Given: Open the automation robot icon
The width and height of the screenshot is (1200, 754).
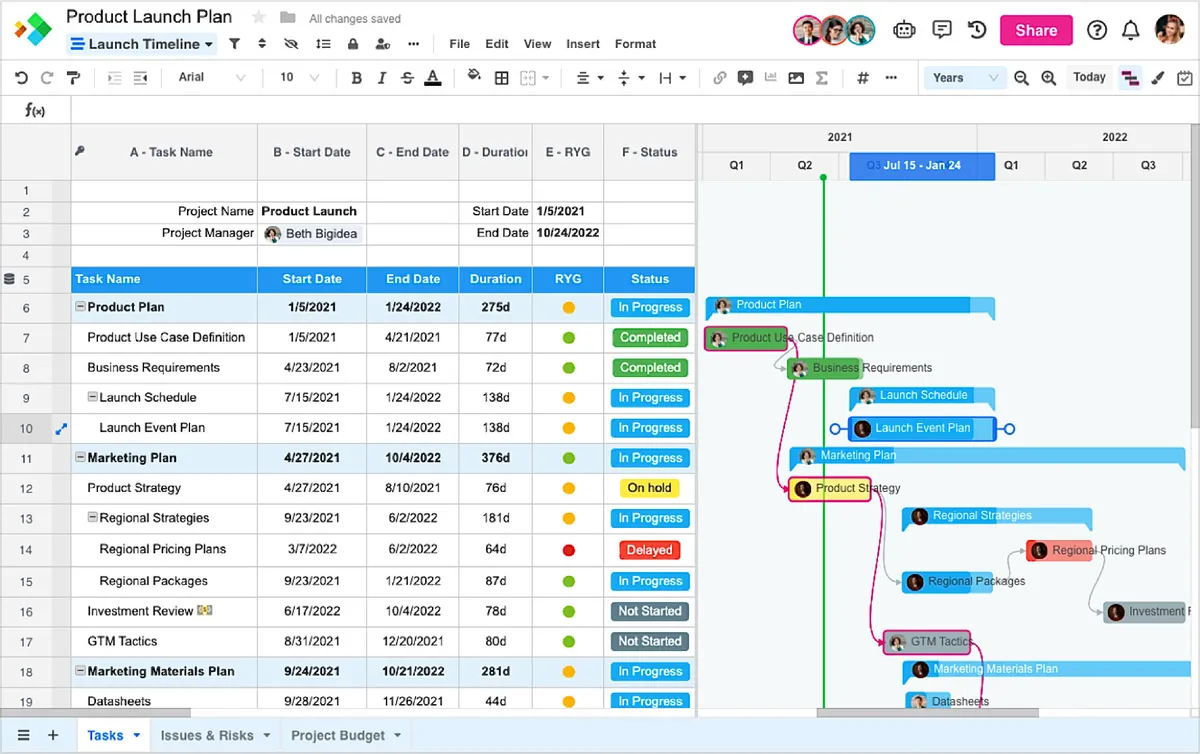Looking at the screenshot, I should [x=904, y=30].
